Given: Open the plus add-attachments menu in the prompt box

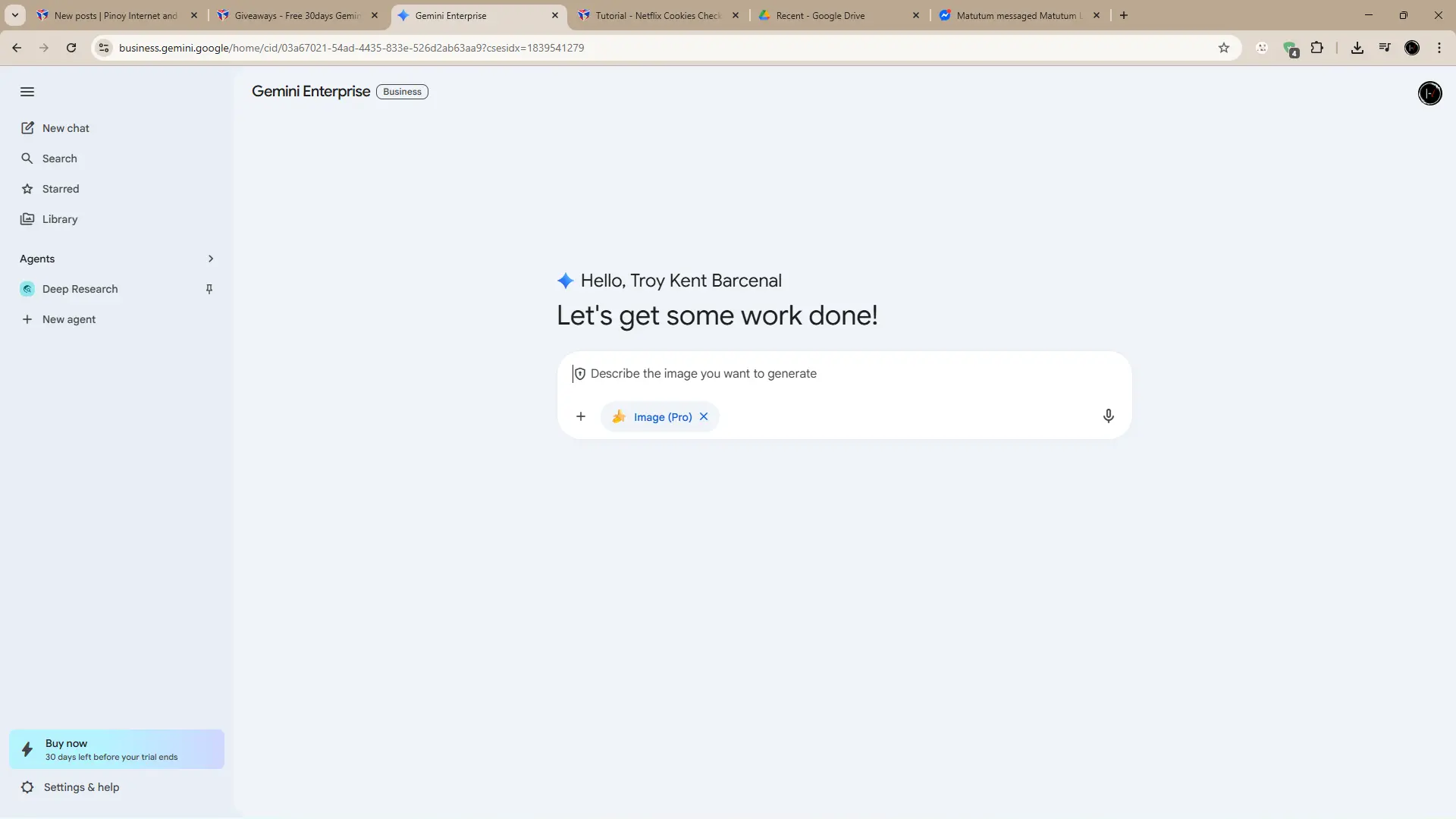Looking at the screenshot, I should tap(581, 416).
